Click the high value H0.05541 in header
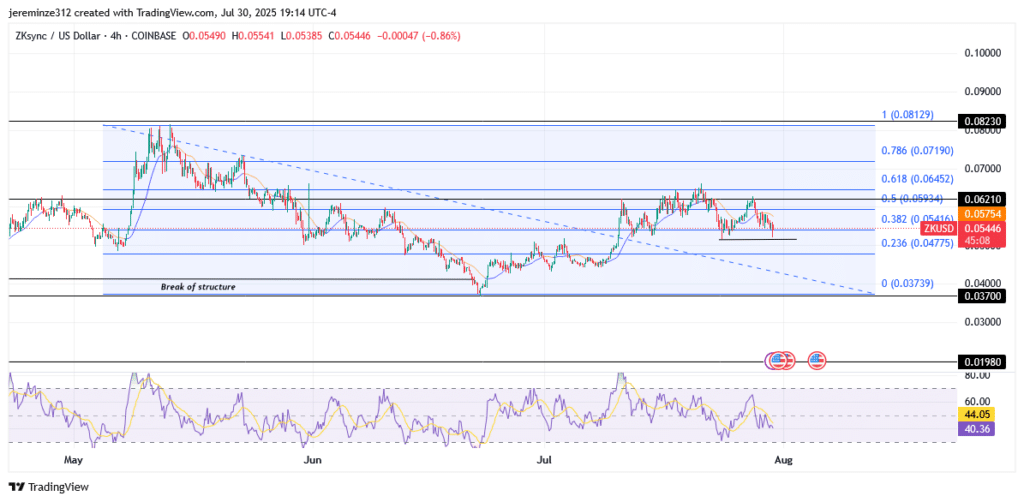The image size is (1024, 502). click(253, 37)
